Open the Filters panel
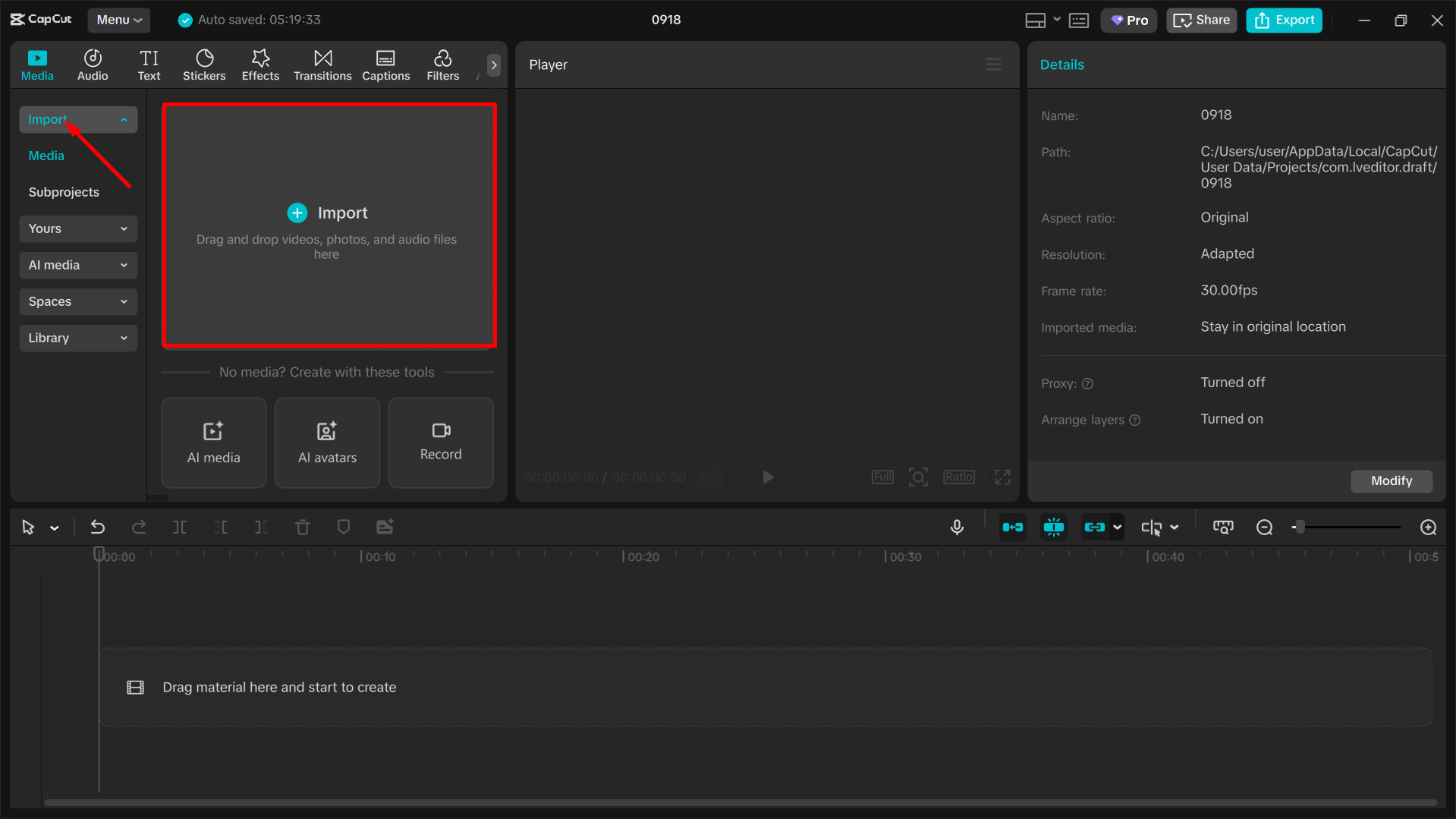This screenshot has height=819, width=1456. [442, 65]
